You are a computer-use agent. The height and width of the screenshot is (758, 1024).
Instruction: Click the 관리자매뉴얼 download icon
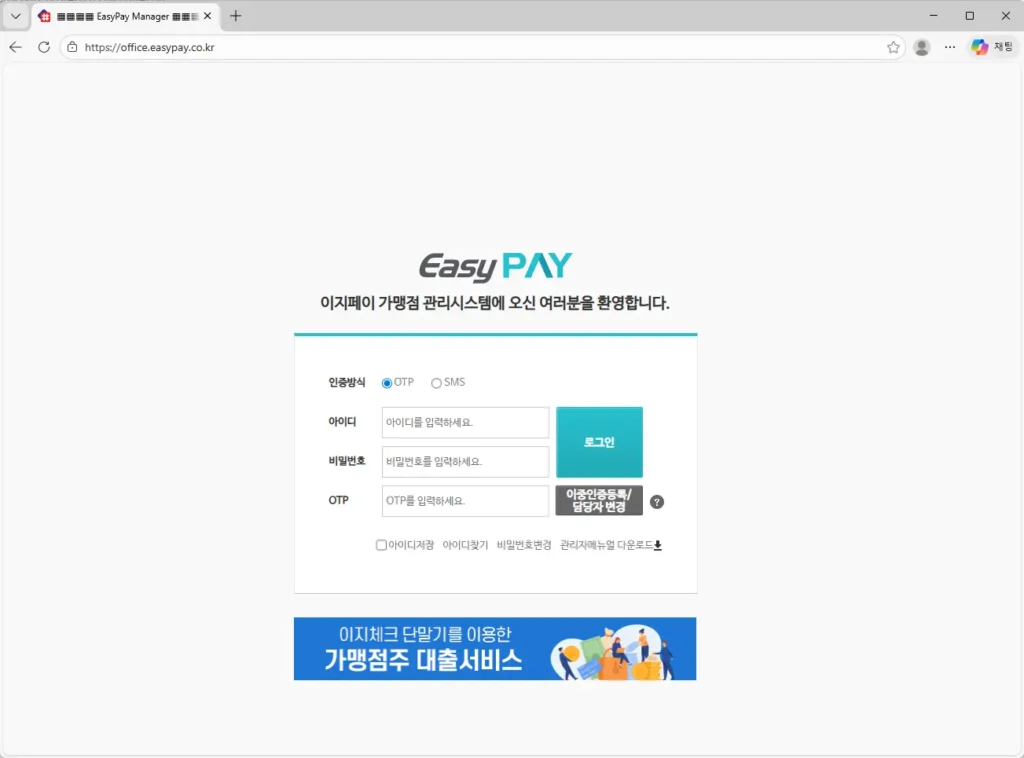pos(659,547)
